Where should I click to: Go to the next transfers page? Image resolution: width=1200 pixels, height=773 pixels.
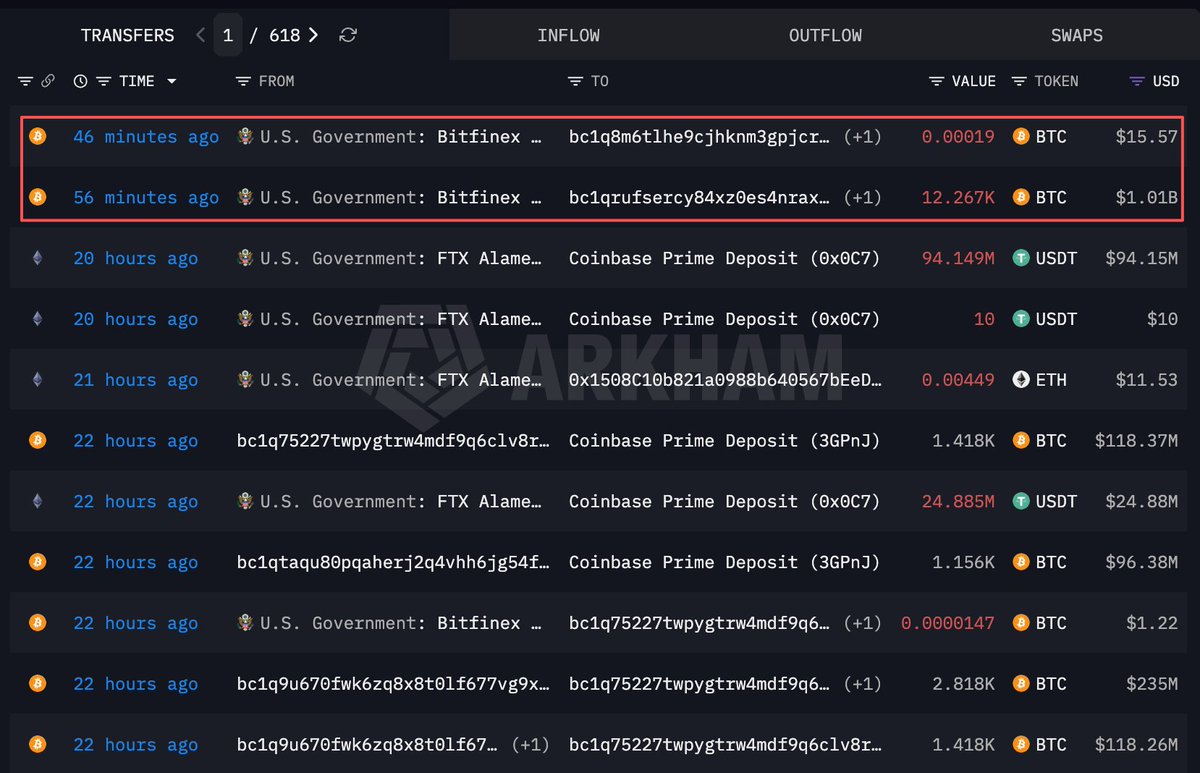[314, 35]
